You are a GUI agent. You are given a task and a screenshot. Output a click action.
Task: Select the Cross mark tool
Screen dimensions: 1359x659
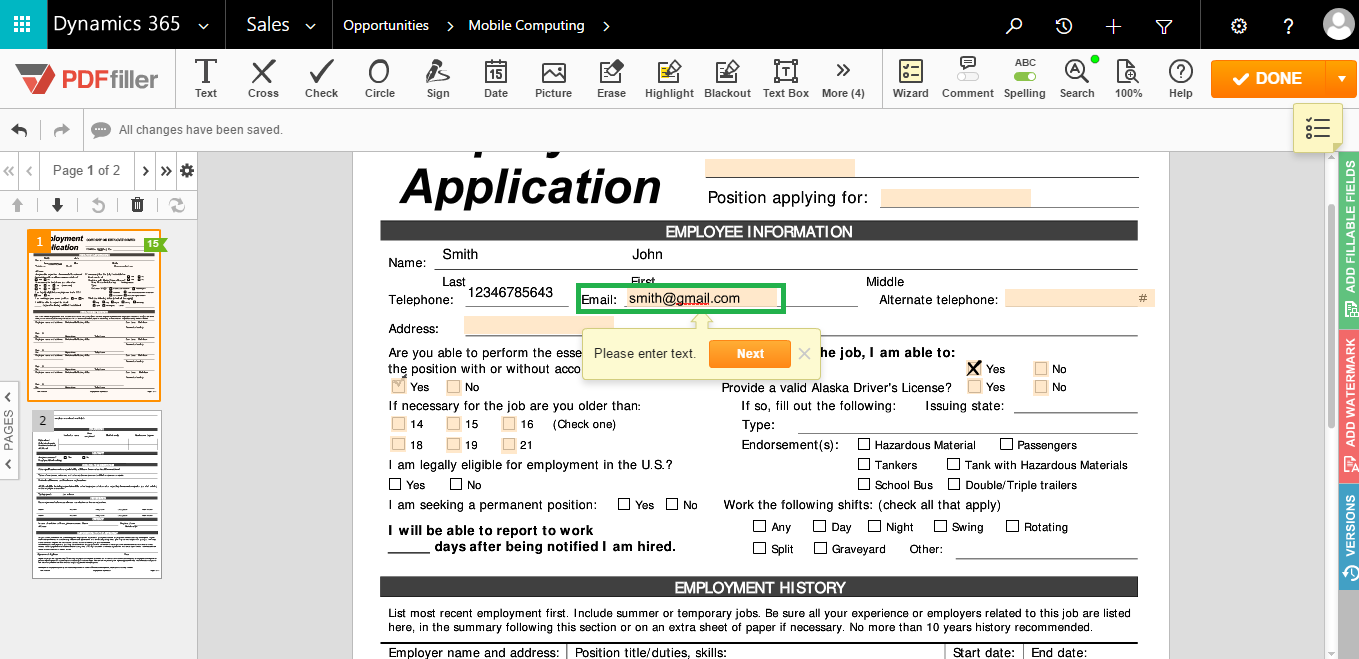pos(264,78)
